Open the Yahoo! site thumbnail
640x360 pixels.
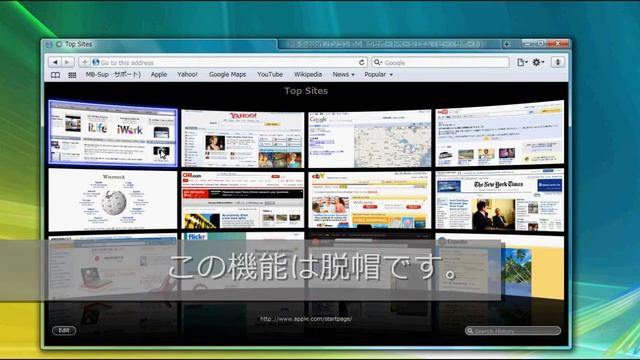pyautogui.click(x=242, y=138)
